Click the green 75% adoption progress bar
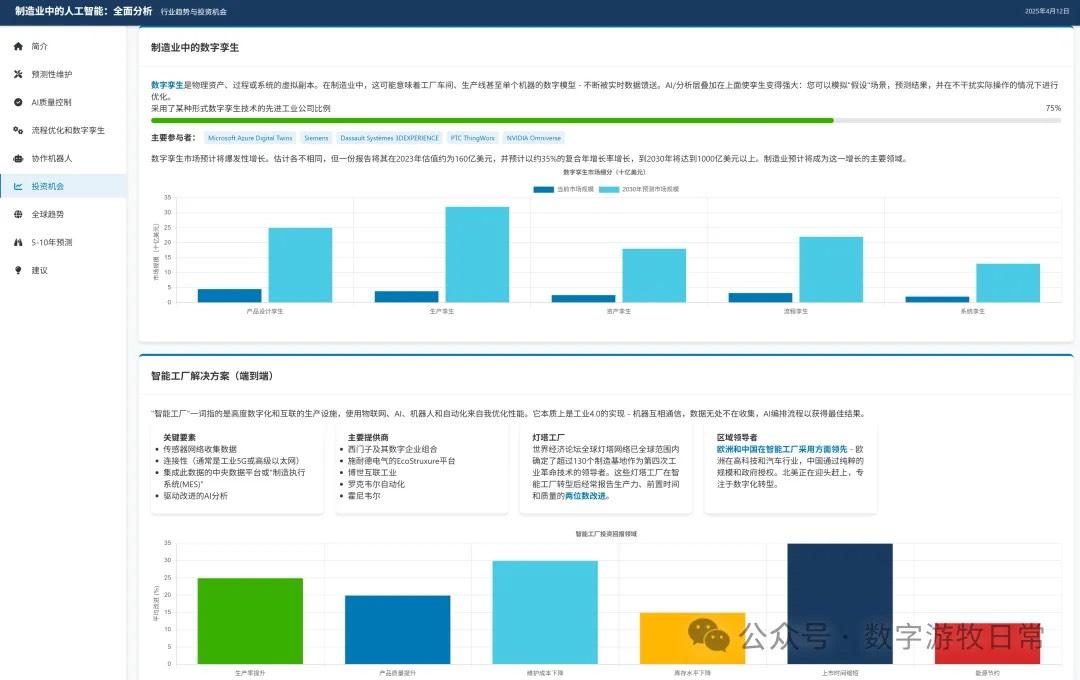The height and width of the screenshot is (680, 1080). point(491,120)
